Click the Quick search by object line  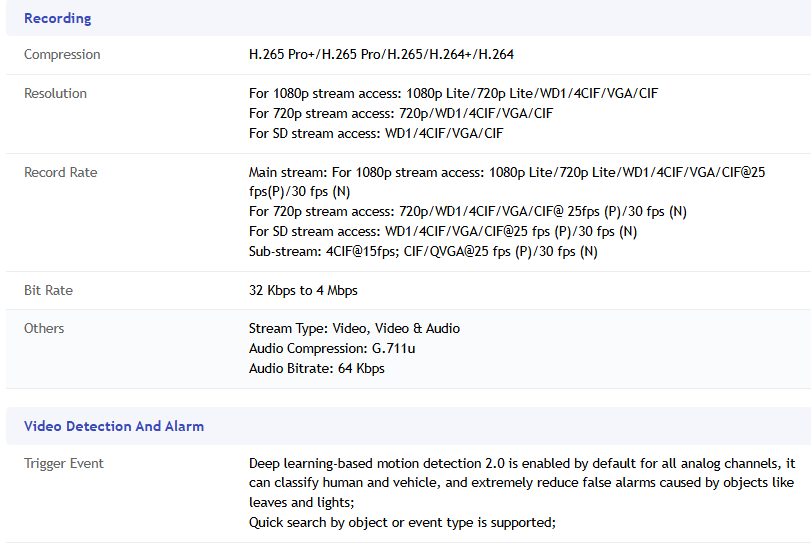[402, 522]
